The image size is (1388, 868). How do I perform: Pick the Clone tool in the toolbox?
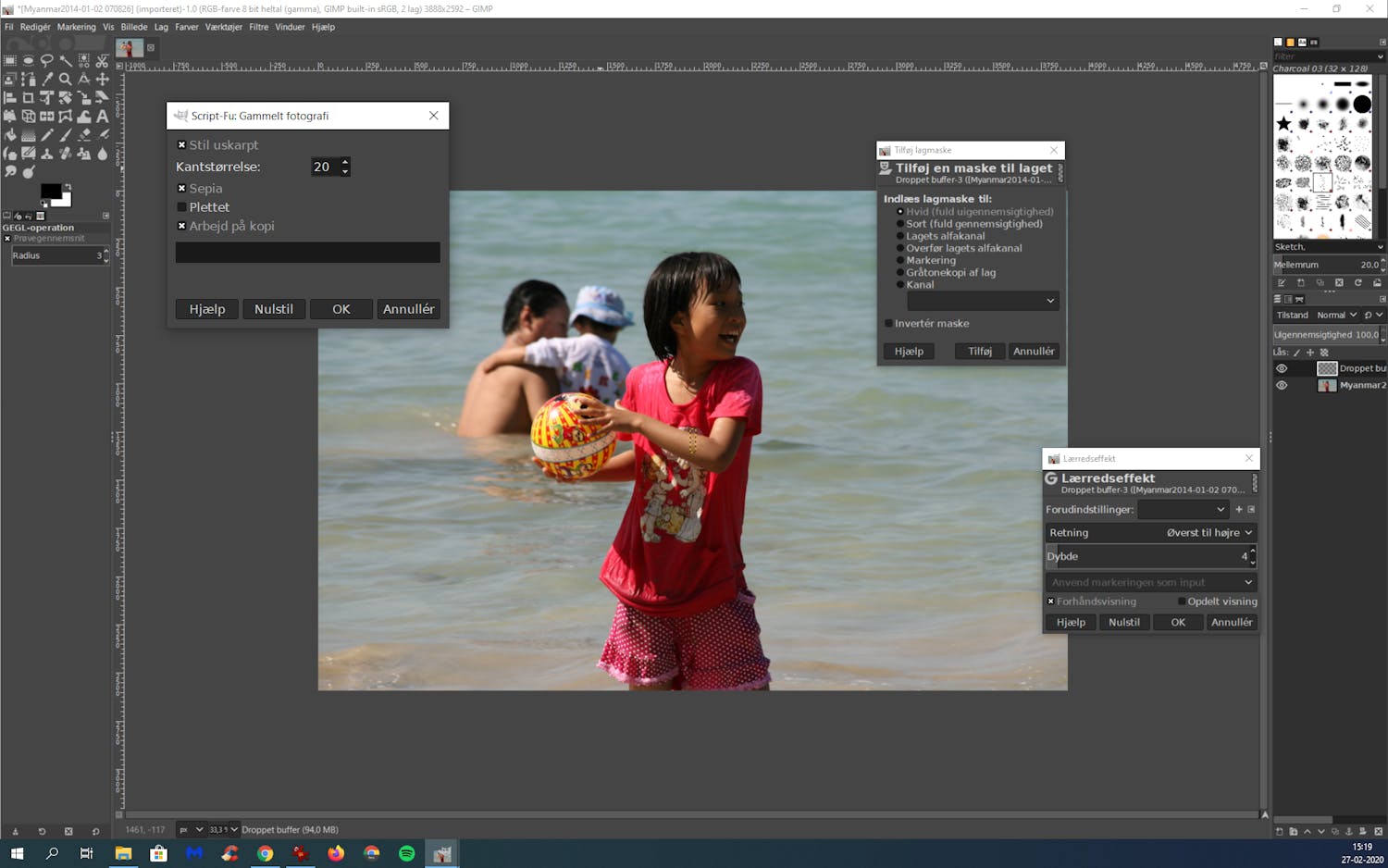tap(46, 152)
